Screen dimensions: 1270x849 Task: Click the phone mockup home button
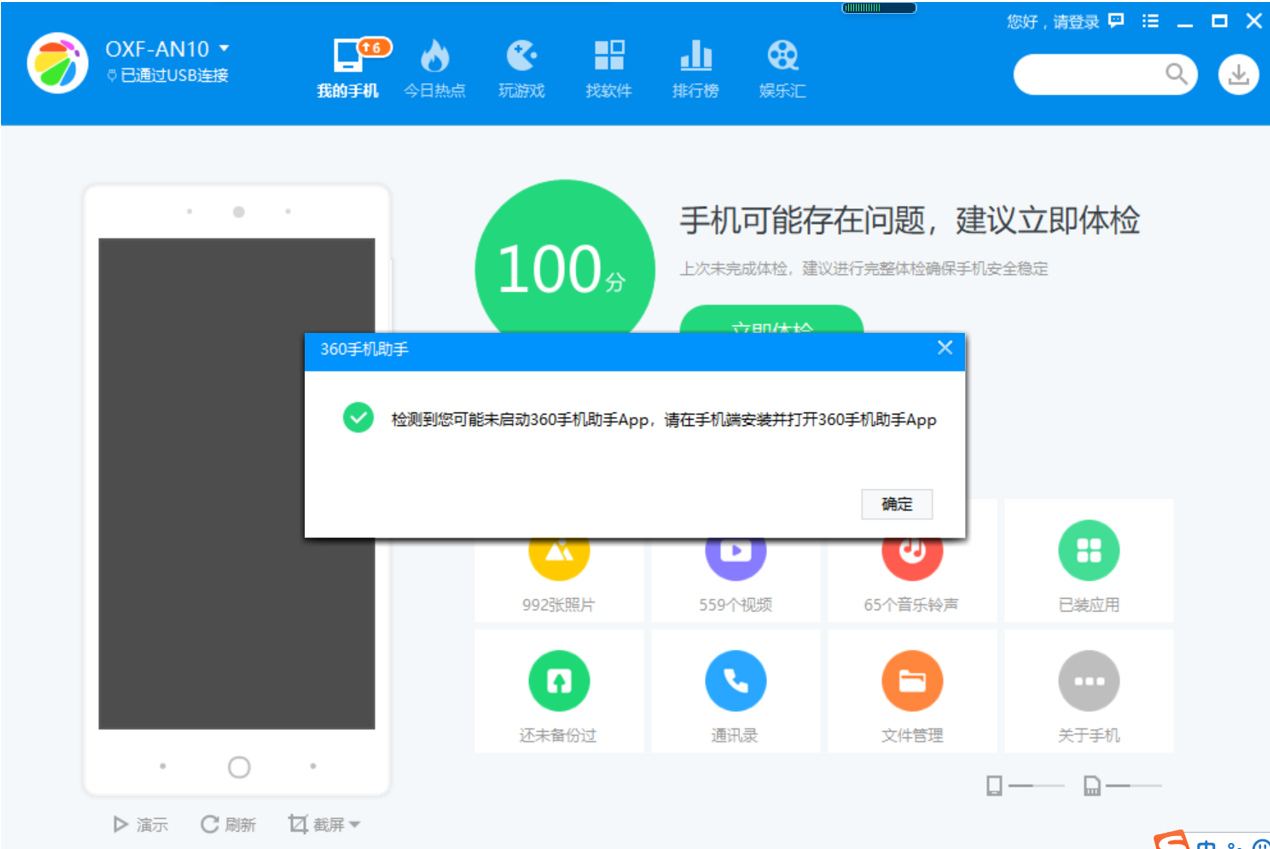[x=239, y=767]
